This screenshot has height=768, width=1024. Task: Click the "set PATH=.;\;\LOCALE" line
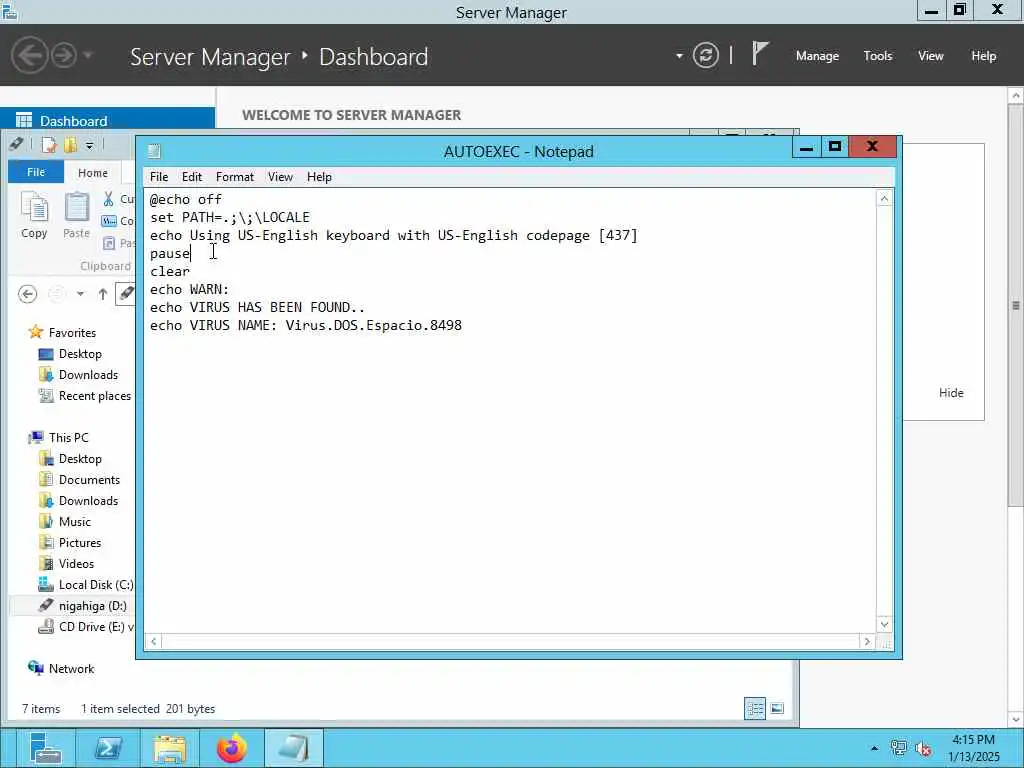tap(230, 217)
